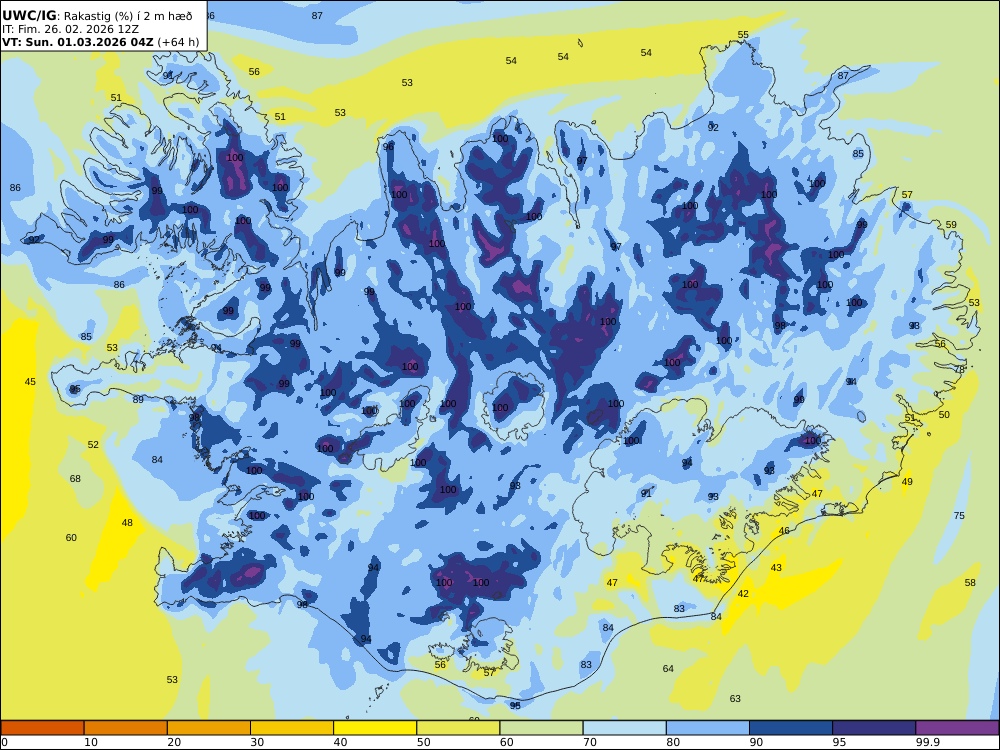Click the map value '89'

coord(138,400)
